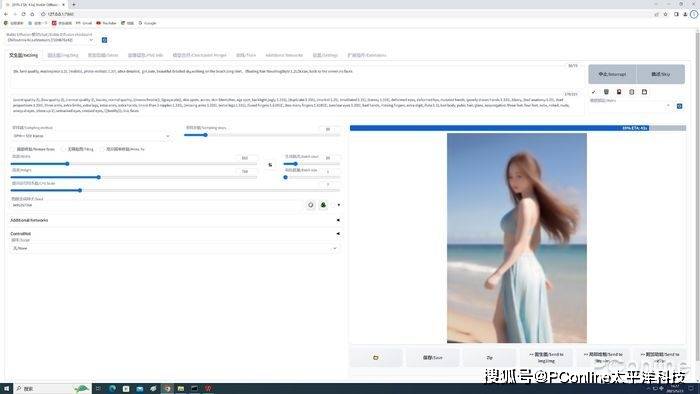Randomize the seed with the dice icon
Image resolution: width=700 pixels, height=394 pixels.
[x=311, y=205]
